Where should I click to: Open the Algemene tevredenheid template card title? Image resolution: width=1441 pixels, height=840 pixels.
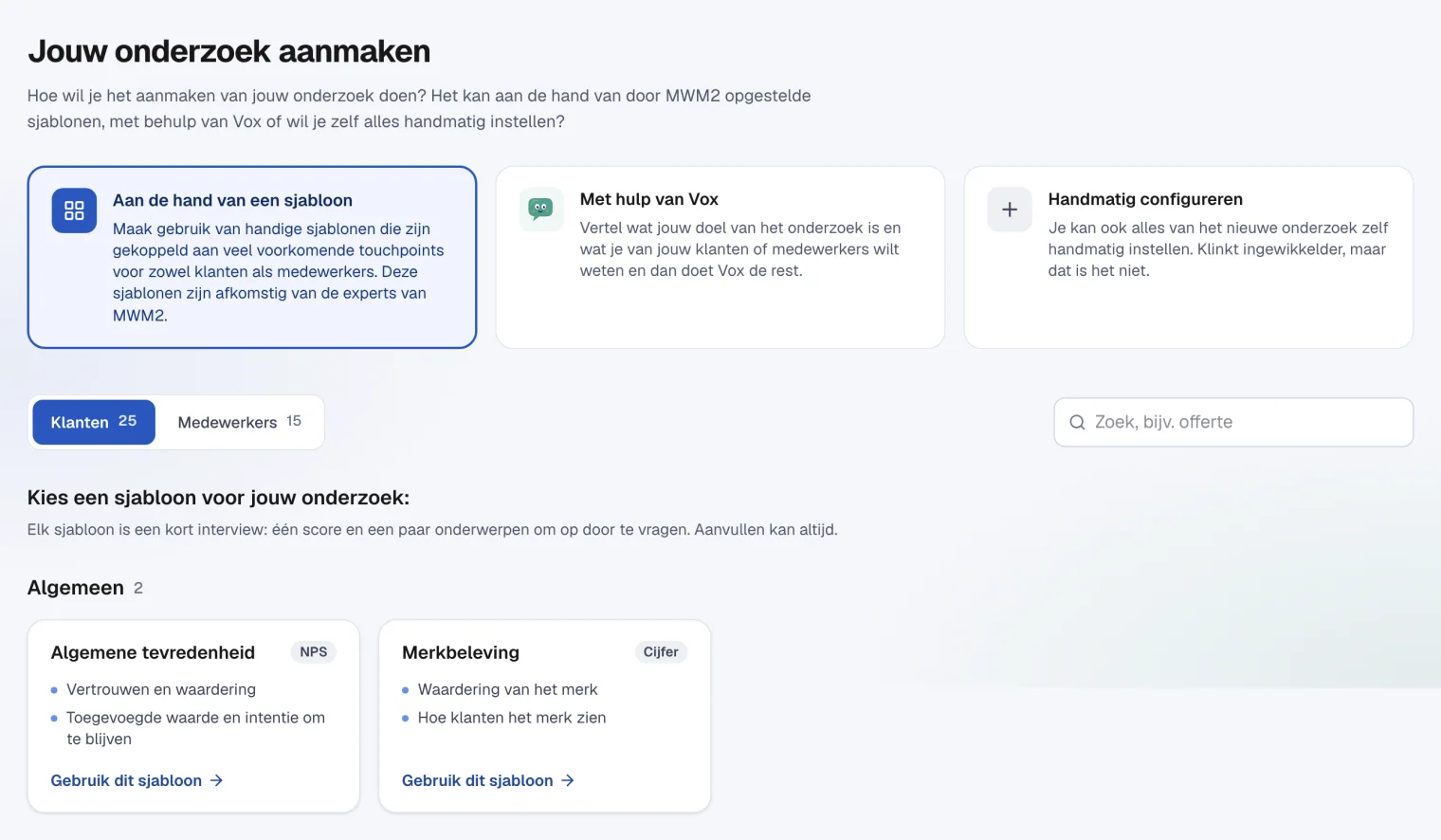(x=153, y=652)
